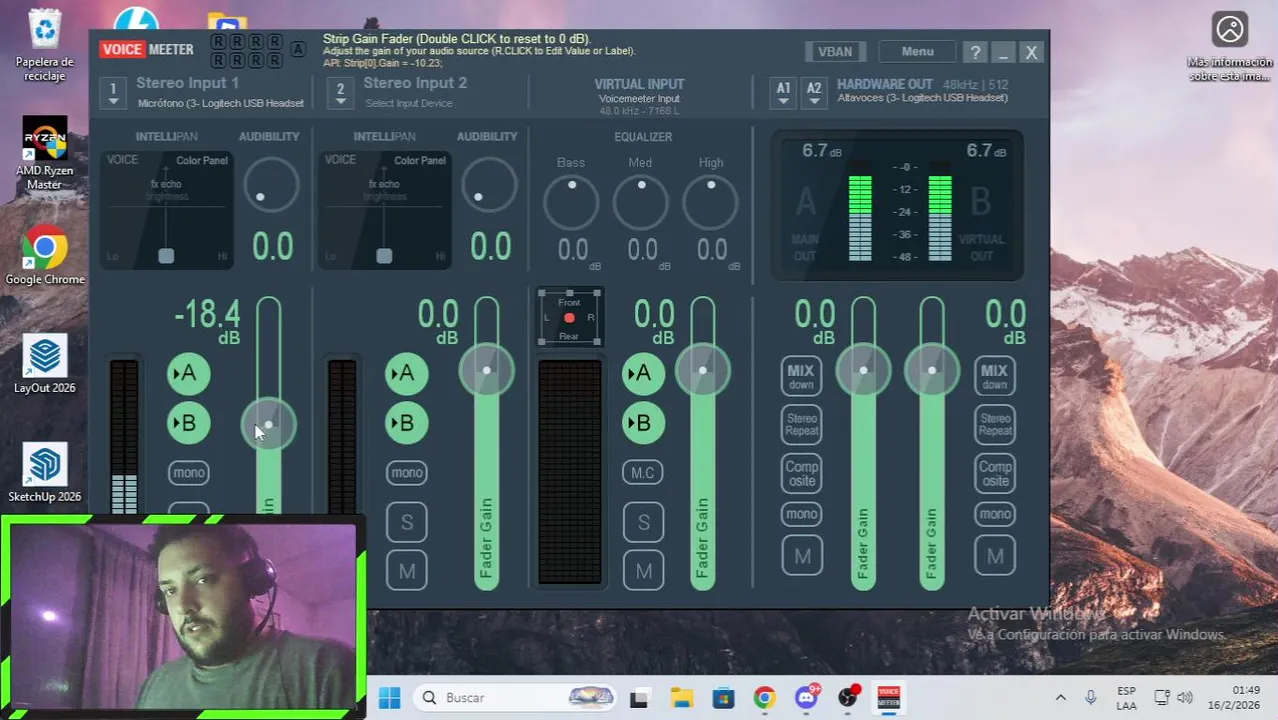Open A2 hardware output device dropdown
Image resolution: width=1278 pixels, height=720 pixels.
tap(814, 92)
